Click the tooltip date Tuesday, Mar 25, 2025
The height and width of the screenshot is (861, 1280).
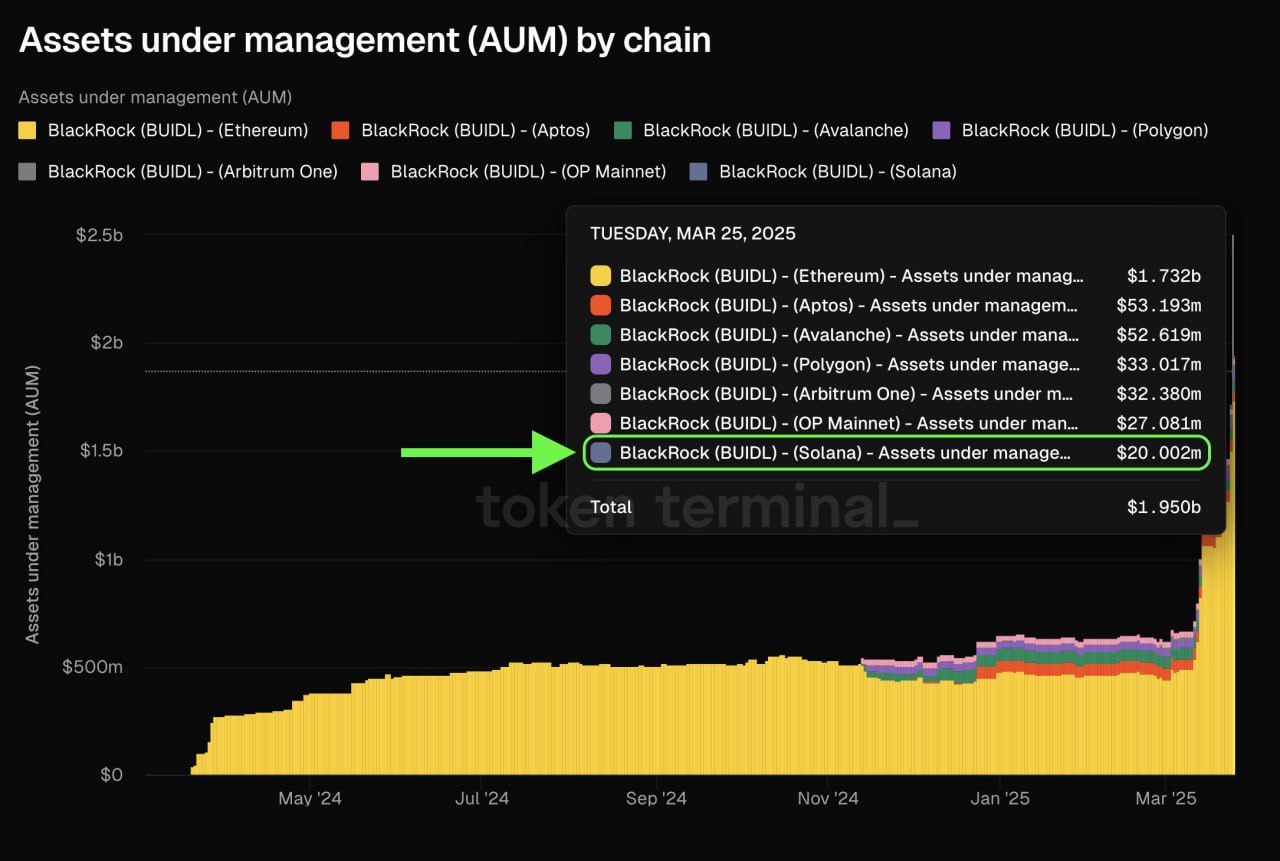693,234
